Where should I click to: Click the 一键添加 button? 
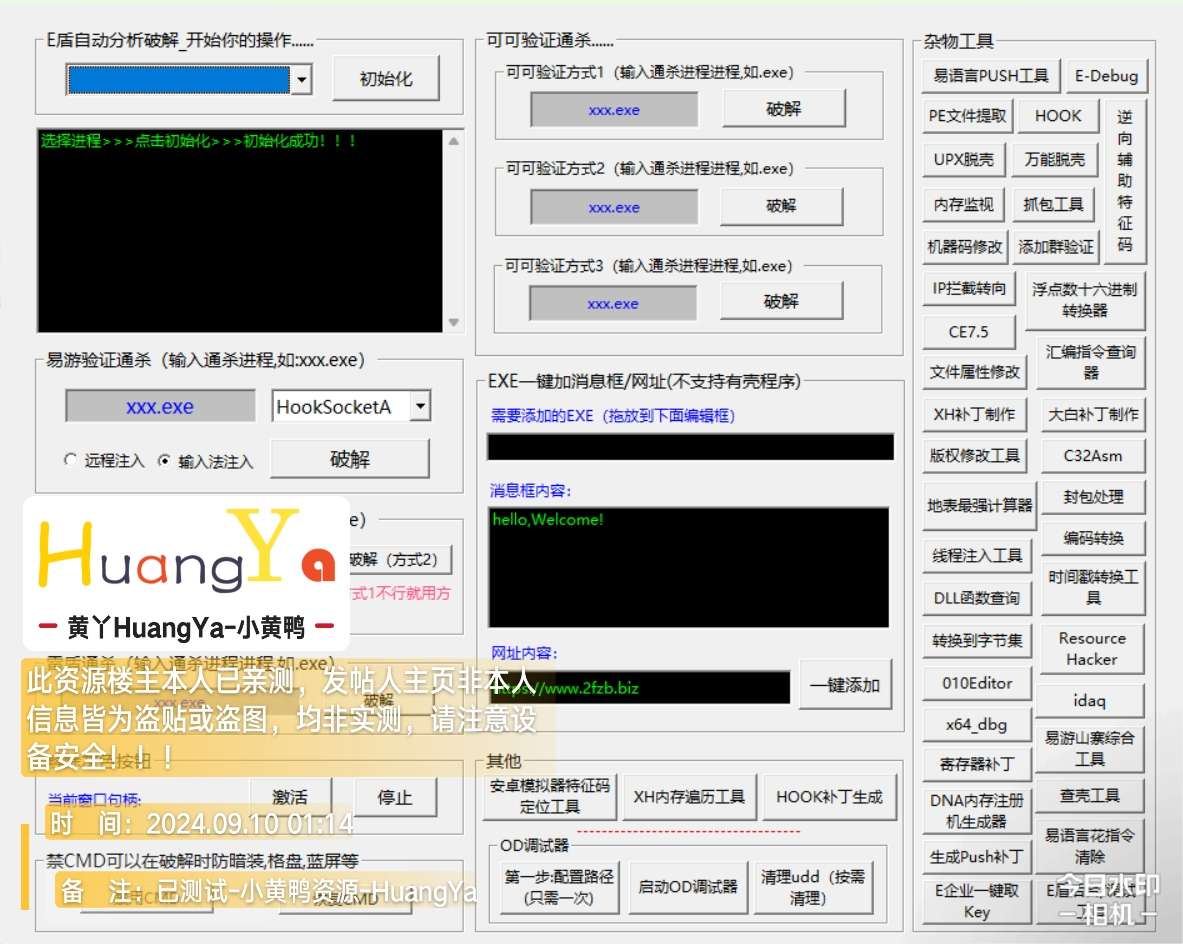click(845, 685)
